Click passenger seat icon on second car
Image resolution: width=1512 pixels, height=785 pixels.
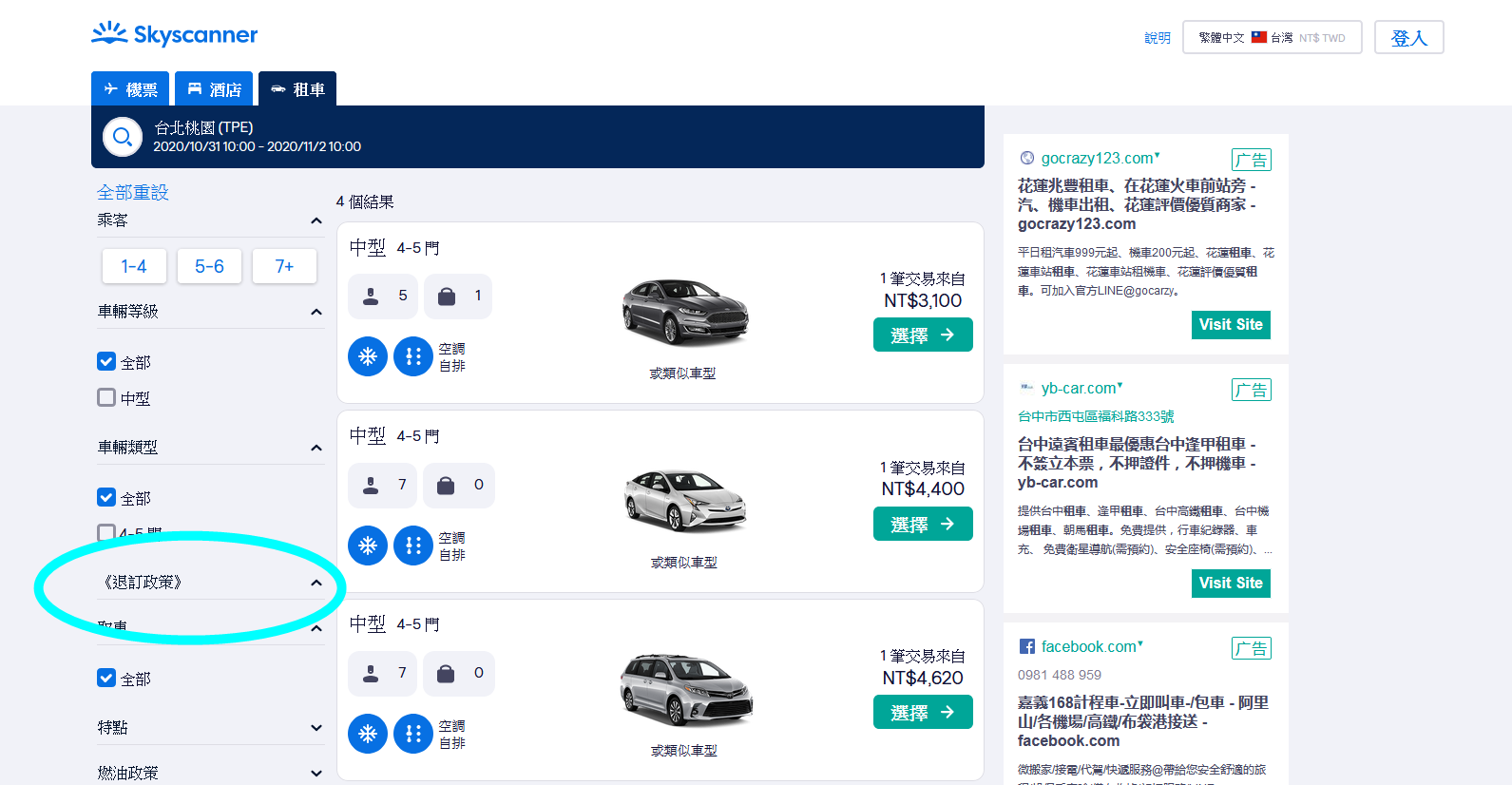click(371, 486)
